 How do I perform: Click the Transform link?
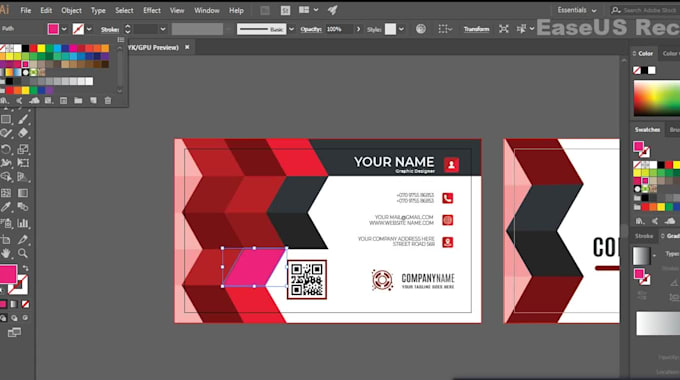(x=476, y=29)
